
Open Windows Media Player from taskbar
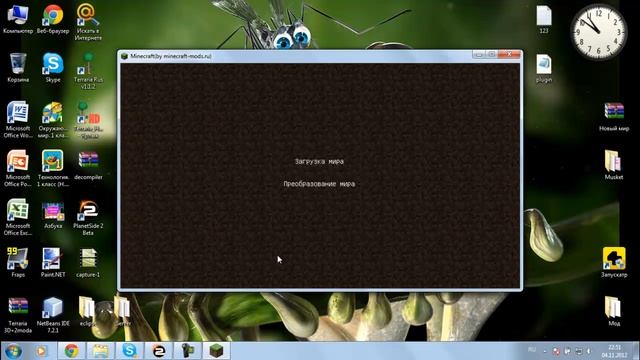click(x=41, y=351)
